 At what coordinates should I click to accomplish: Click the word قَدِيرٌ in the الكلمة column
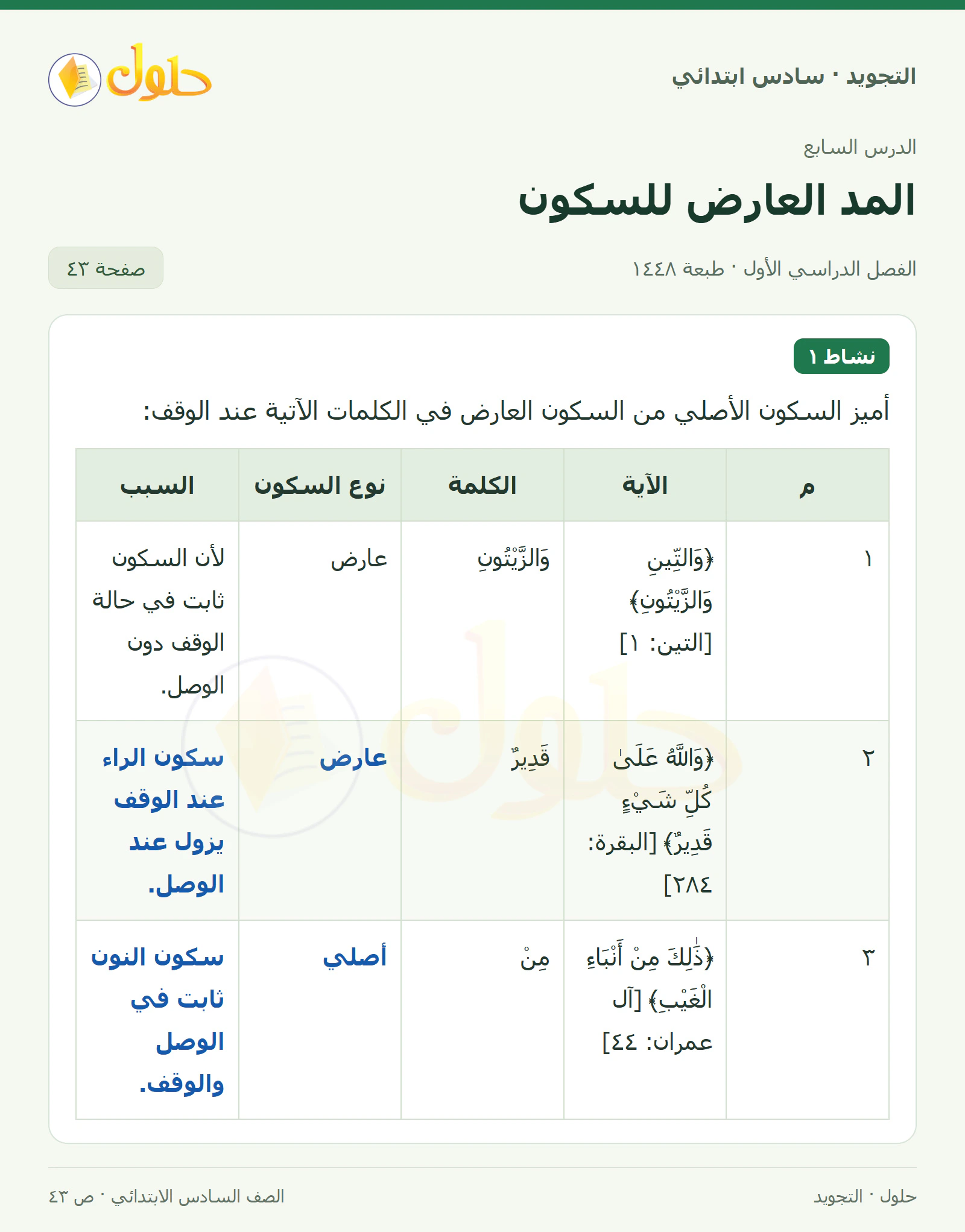point(530,758)
